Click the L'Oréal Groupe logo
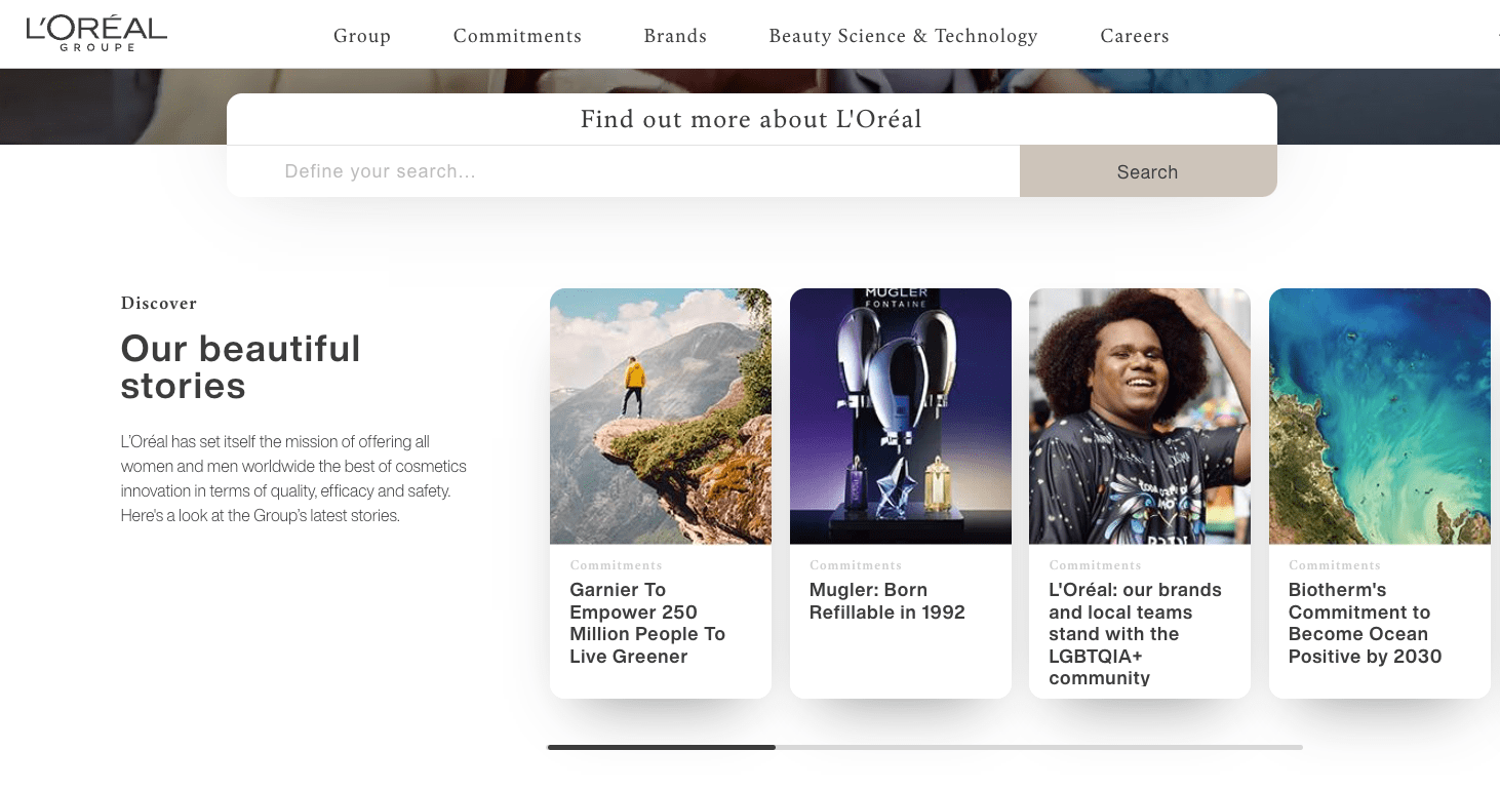1500x790 pixels. pyautogui.click(x=96, y=33)
